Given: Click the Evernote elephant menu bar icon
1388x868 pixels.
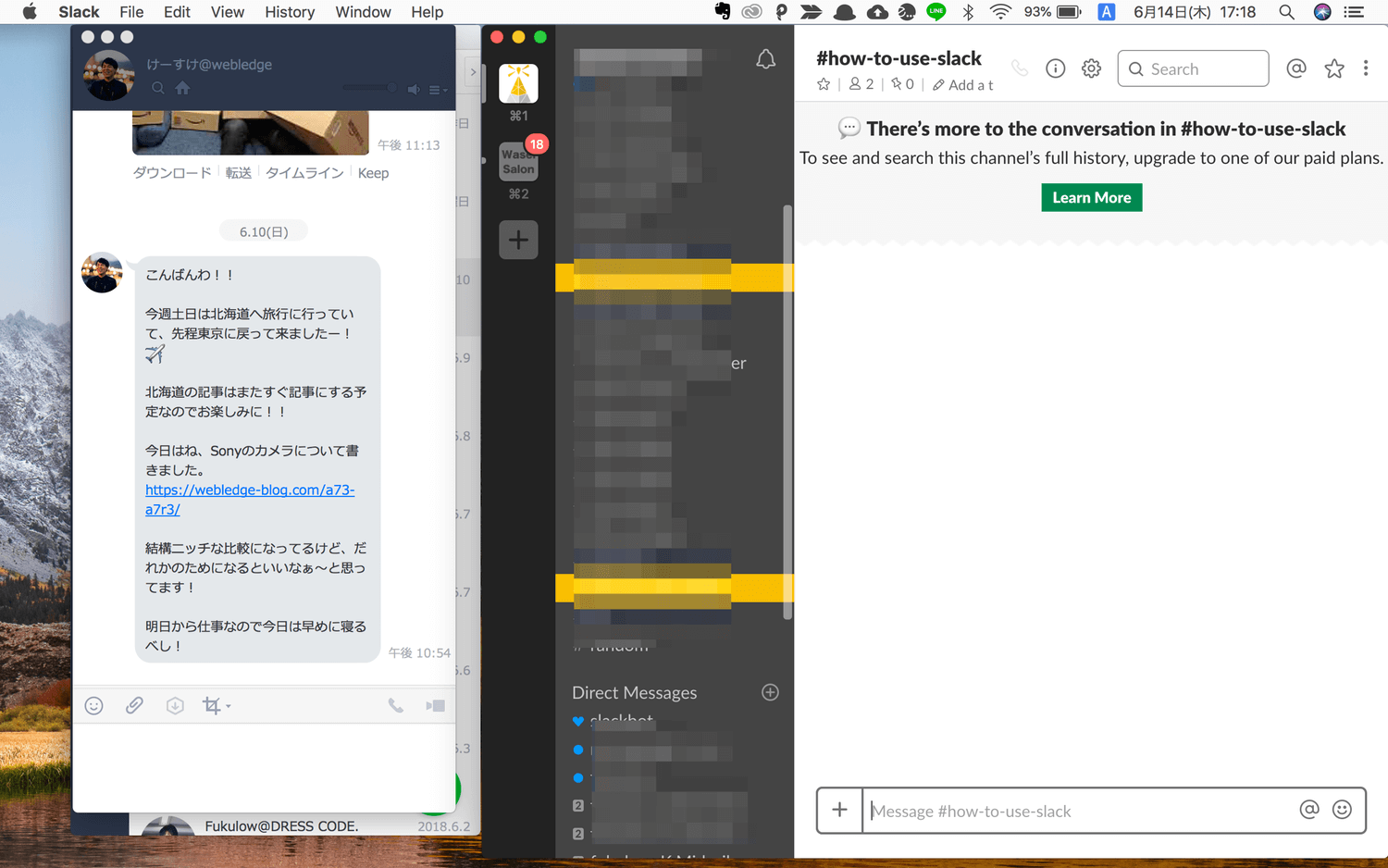Looking at the screenshot, I should click(723, 12).
